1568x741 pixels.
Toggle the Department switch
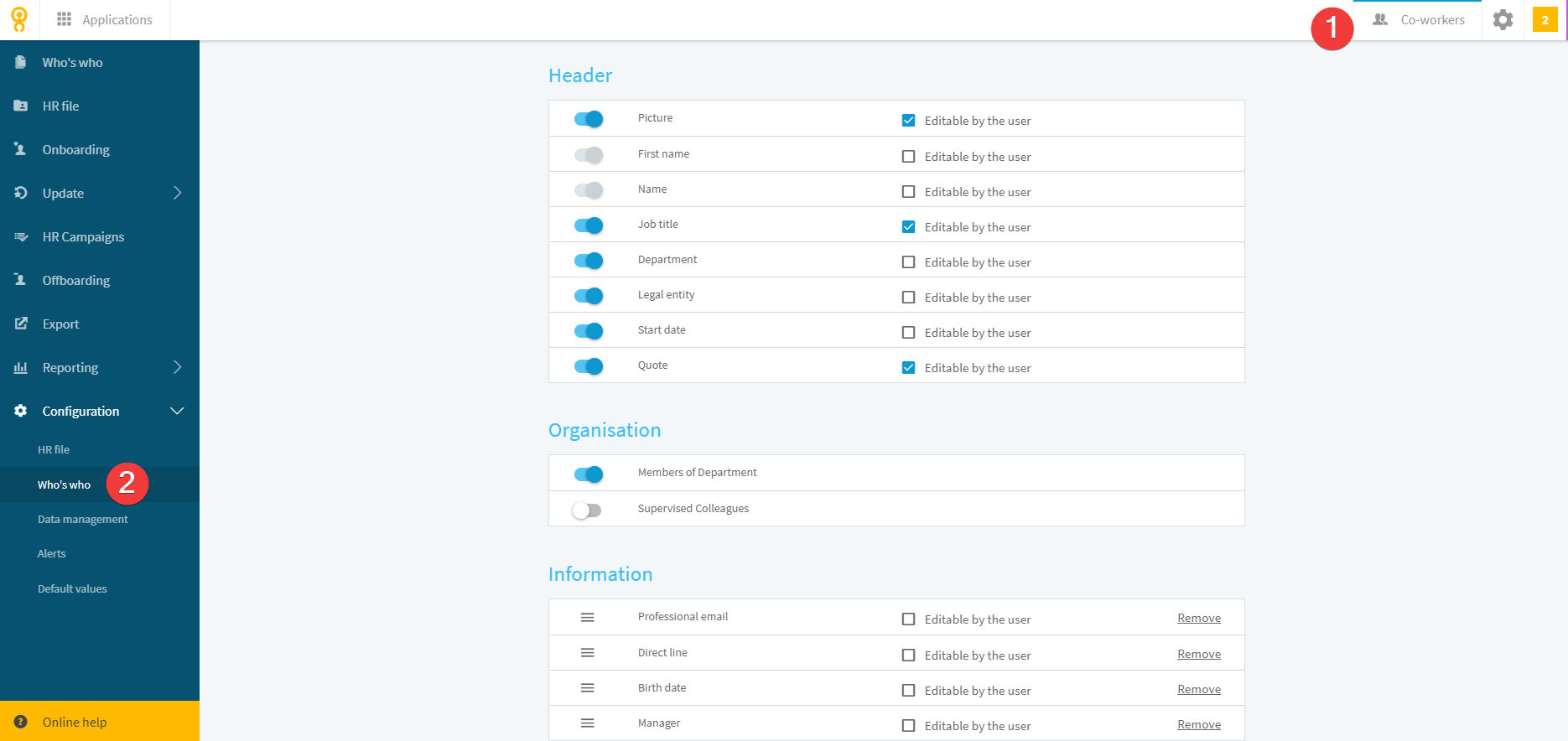tap(589, 261)
